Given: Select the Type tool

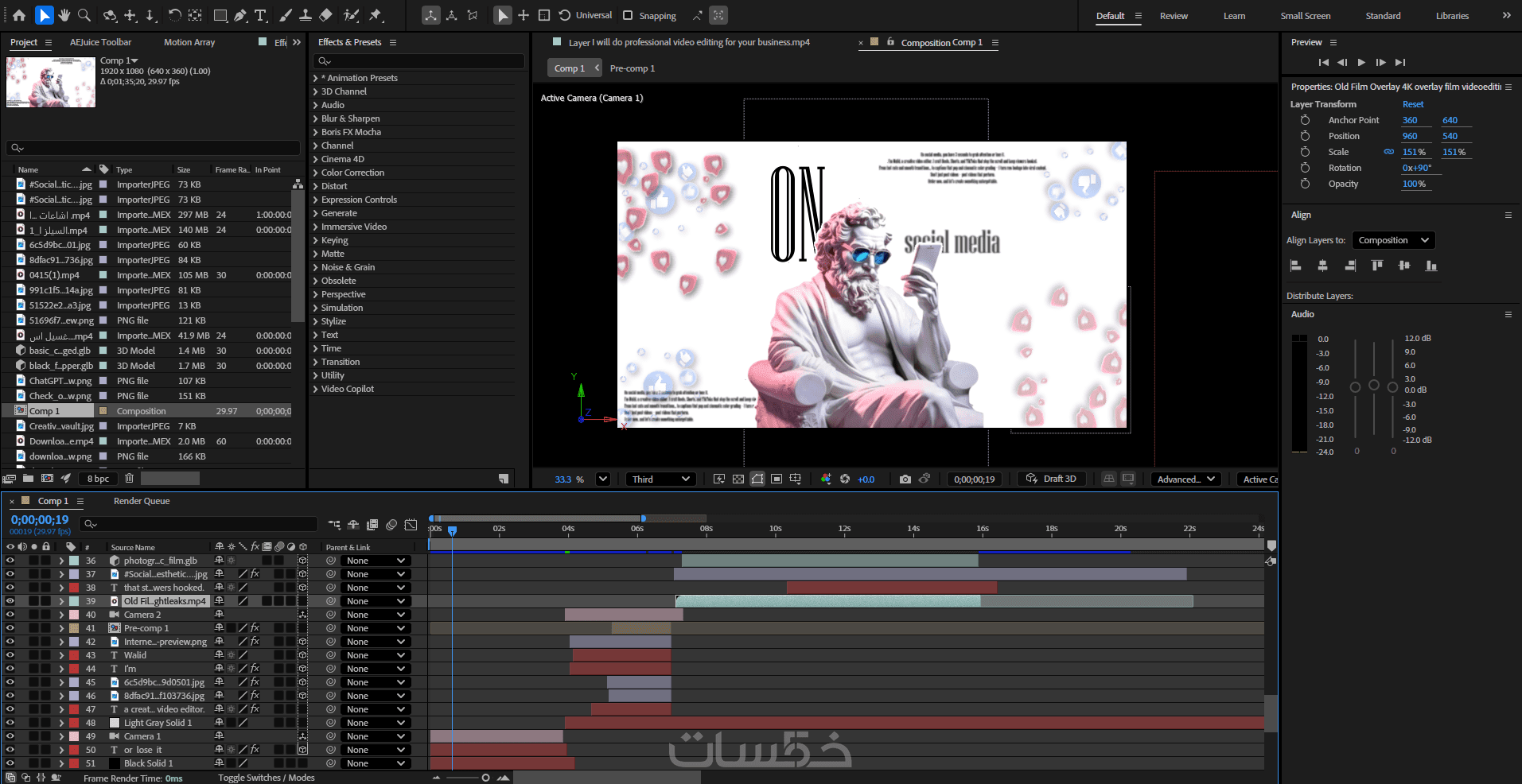Looking at the screenshot, I should tap(260, 15).
